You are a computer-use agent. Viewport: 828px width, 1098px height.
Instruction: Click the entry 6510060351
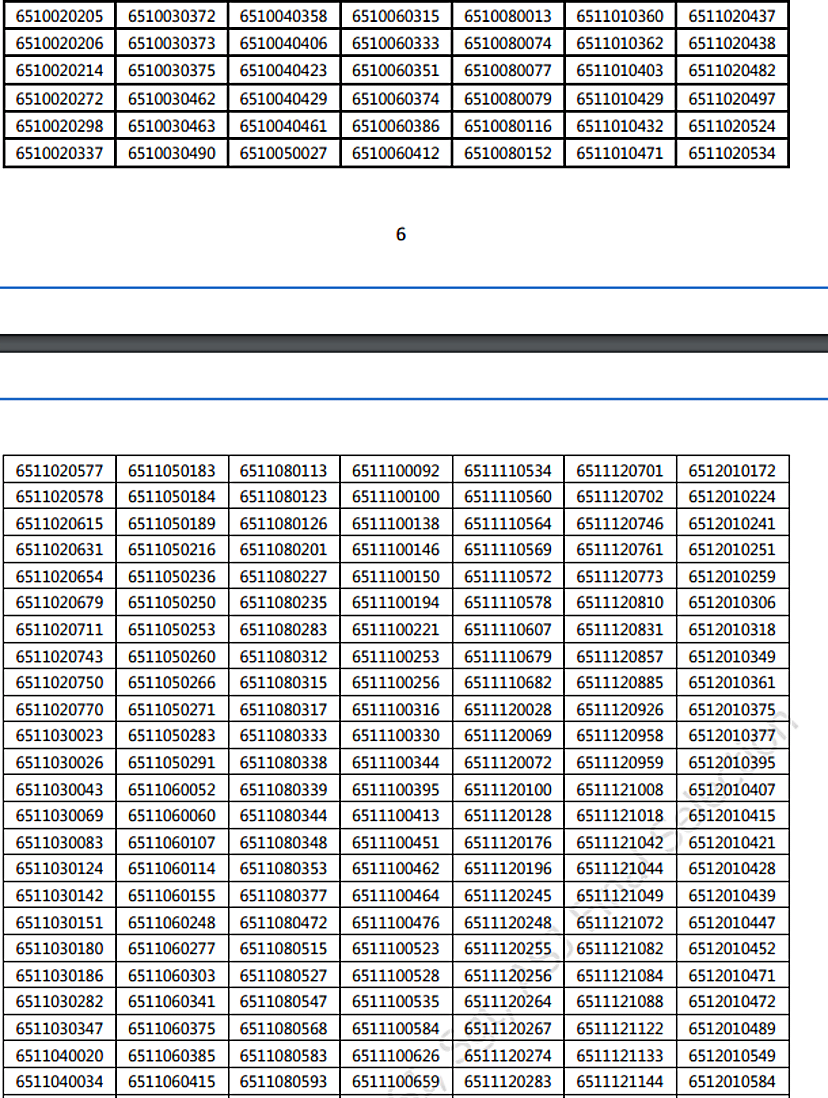(396, 70)
